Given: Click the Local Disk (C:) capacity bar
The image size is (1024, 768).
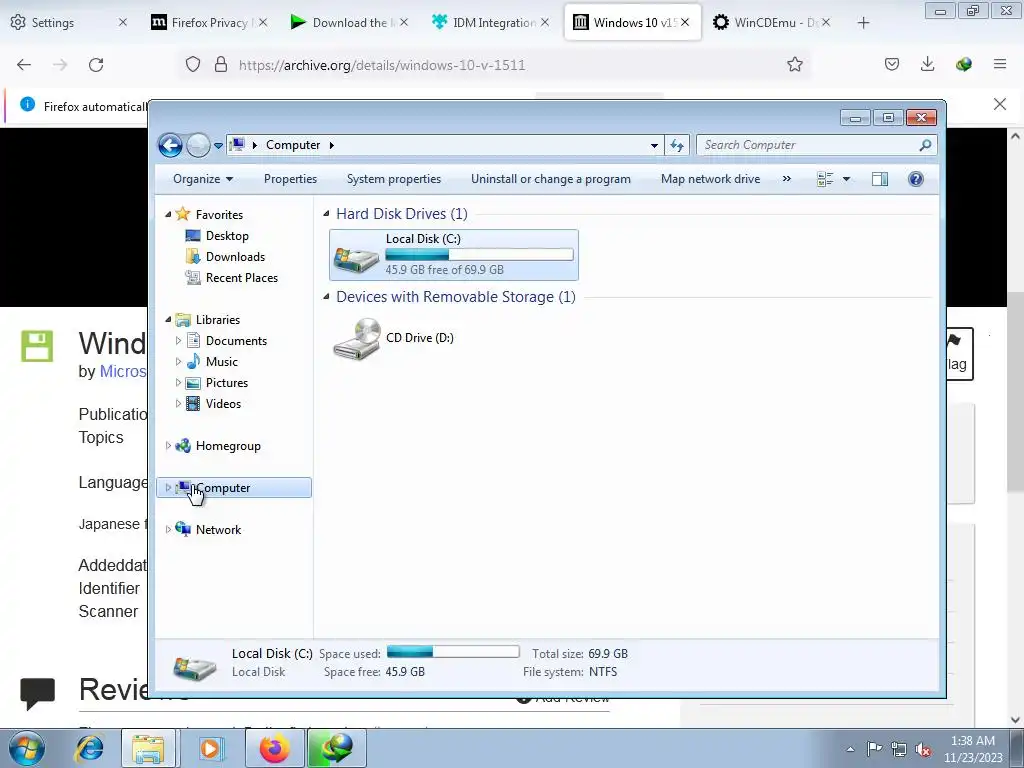Looking at the screenshot, I should pyautogui.click(x=479, y=255).
